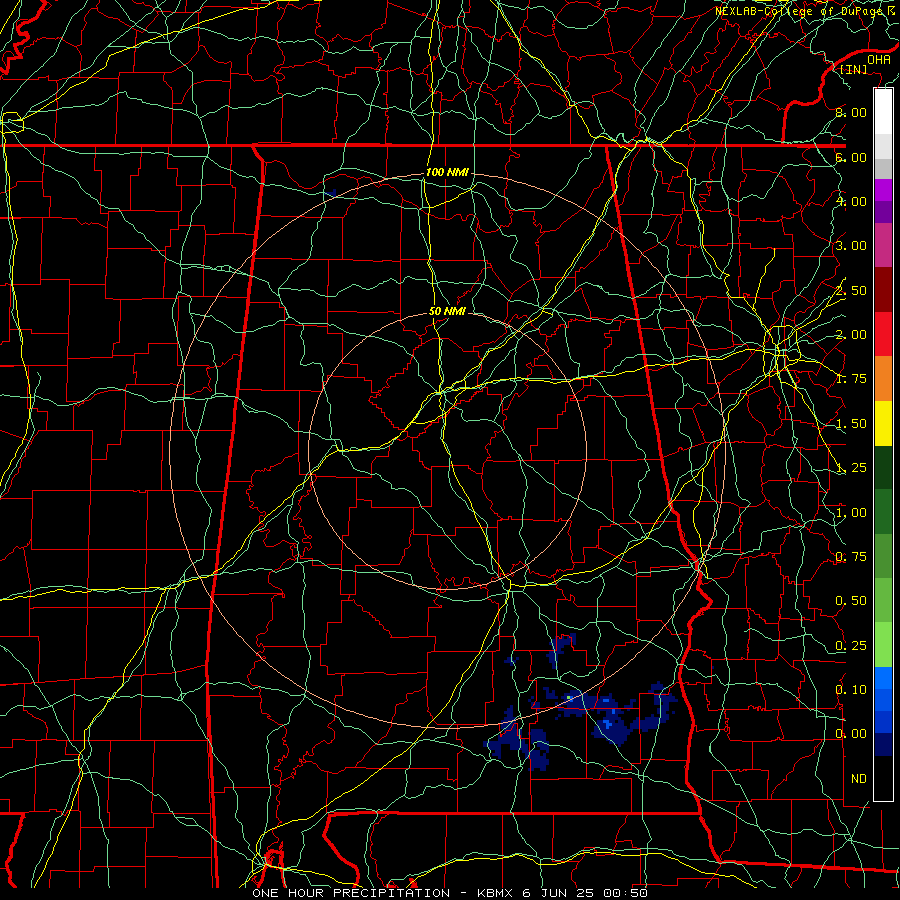Click the 0.25 legend value
The width and height of the screenshot is (900, 900).
tap(851, 646)
